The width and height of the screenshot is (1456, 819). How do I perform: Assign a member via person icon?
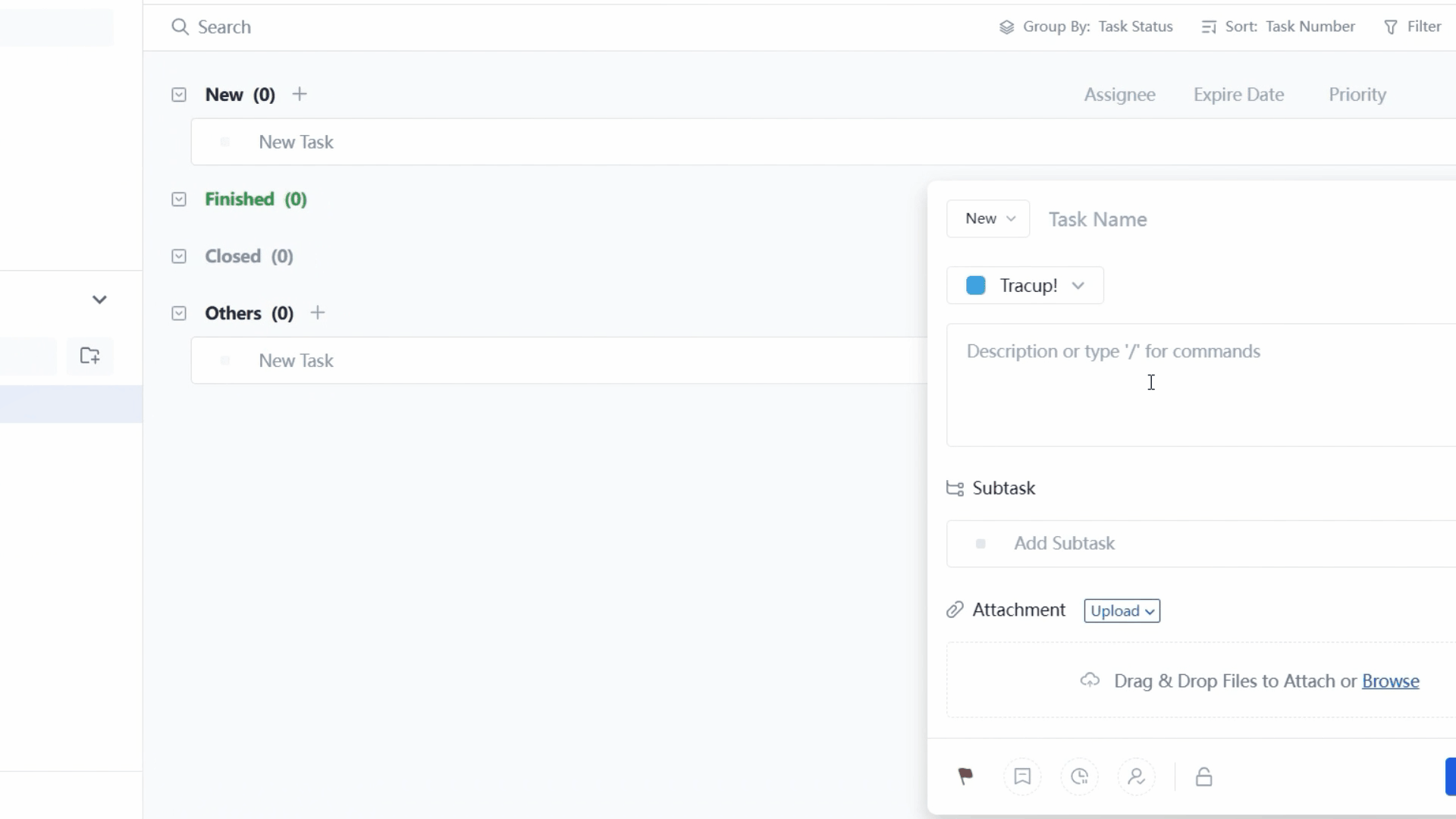1137,777
